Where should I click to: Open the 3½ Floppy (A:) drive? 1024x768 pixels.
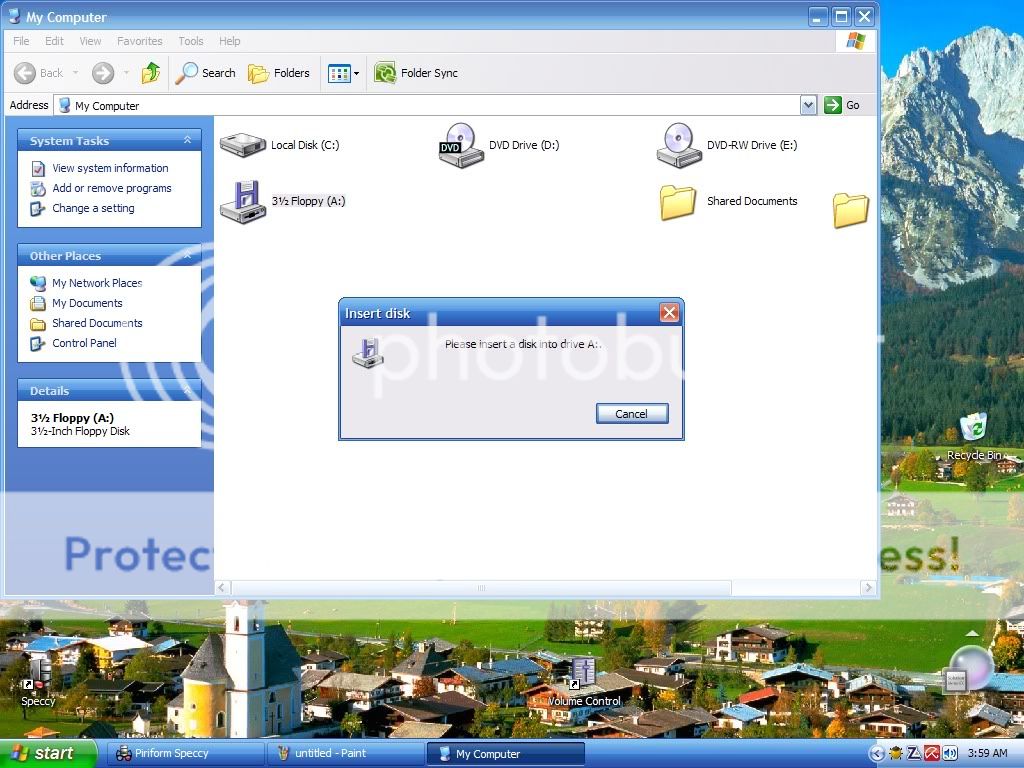tap(242, 200)
